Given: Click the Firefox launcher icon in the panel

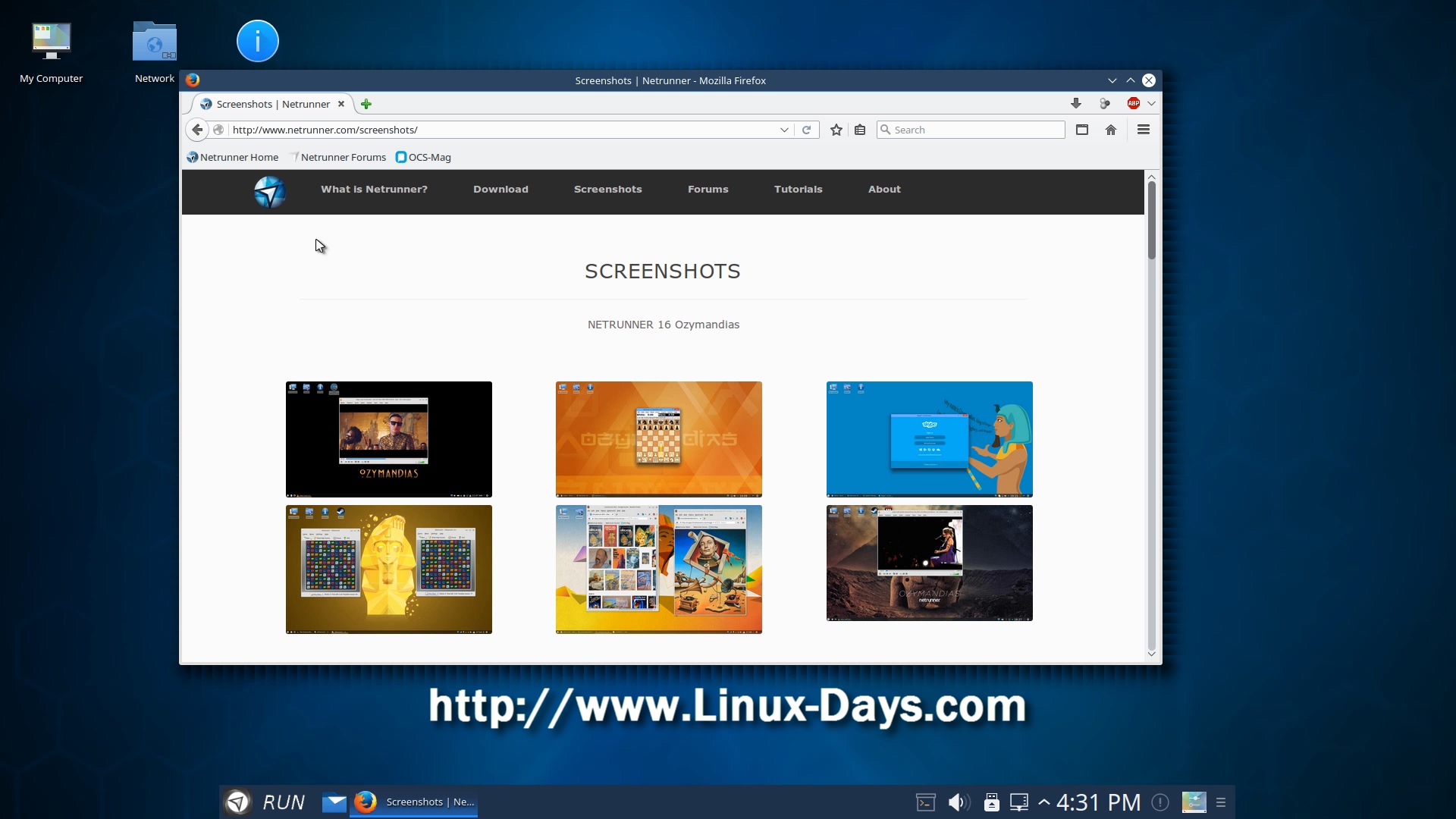Looking at the screenshot, I should 366,802.
